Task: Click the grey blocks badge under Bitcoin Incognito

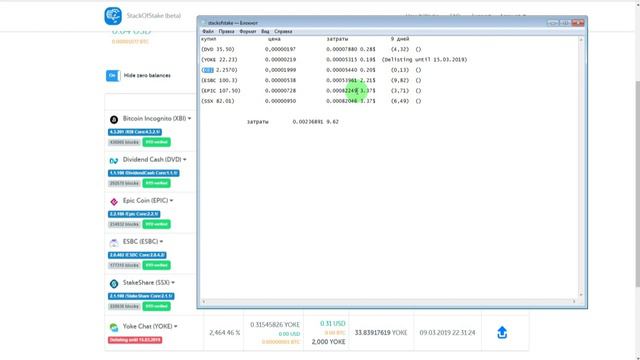Action: [124, 142]
